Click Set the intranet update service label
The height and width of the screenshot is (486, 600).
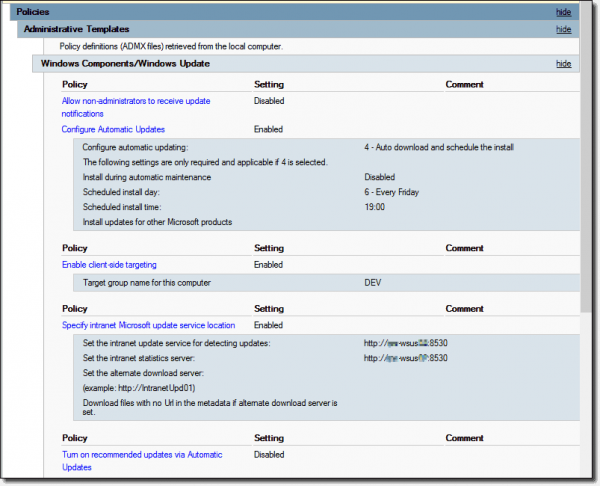point(176,343)
